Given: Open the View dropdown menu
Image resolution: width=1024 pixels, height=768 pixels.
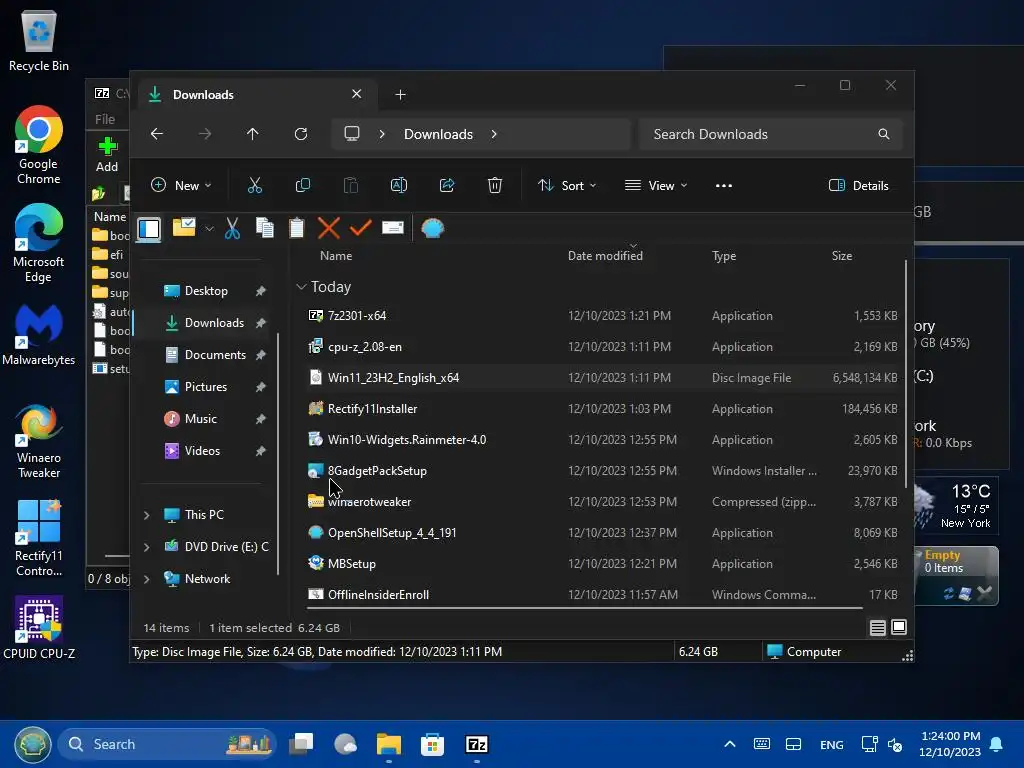Looking at the screenshot, I should coord(656,185).
